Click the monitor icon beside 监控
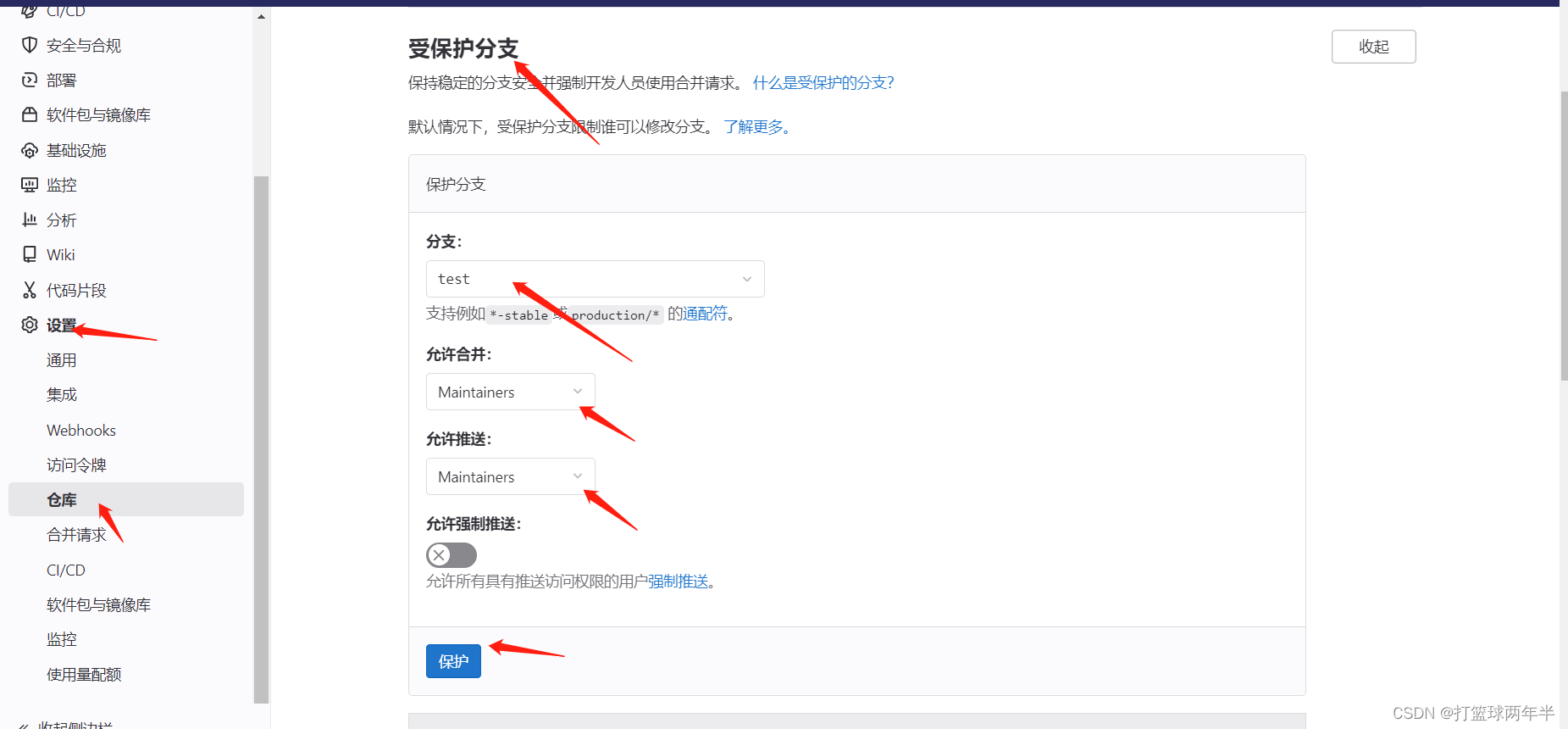The width and height of the screenshot is (1568, 729). click(x=30, y=185)
